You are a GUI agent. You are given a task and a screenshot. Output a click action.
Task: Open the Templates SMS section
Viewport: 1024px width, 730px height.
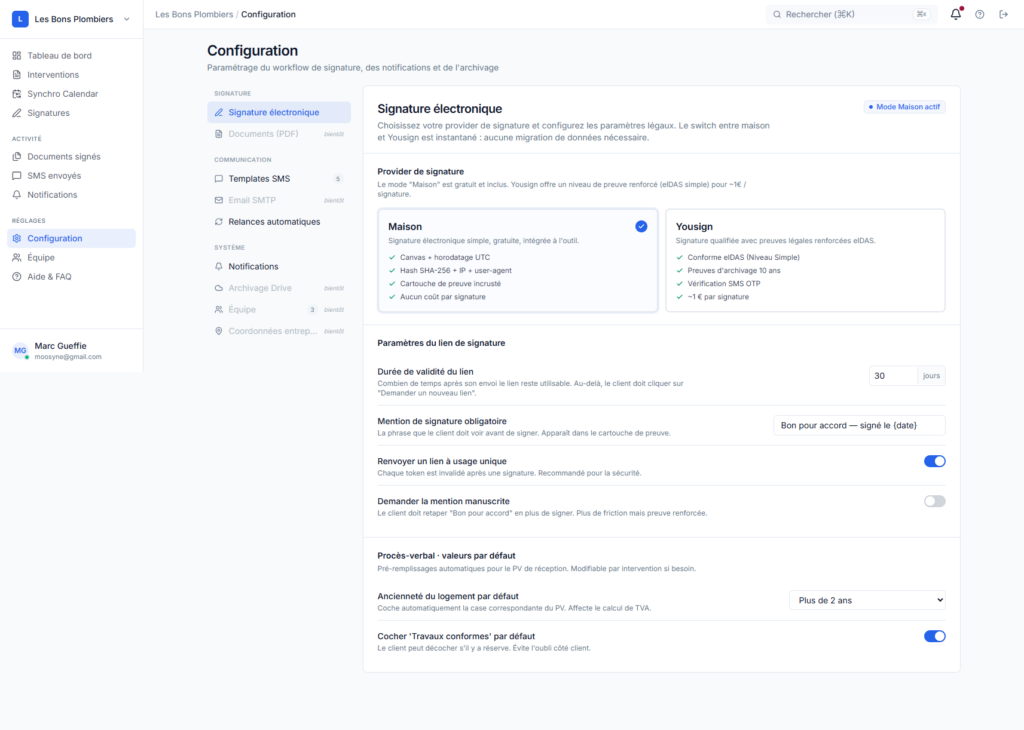tap(279, 178)
